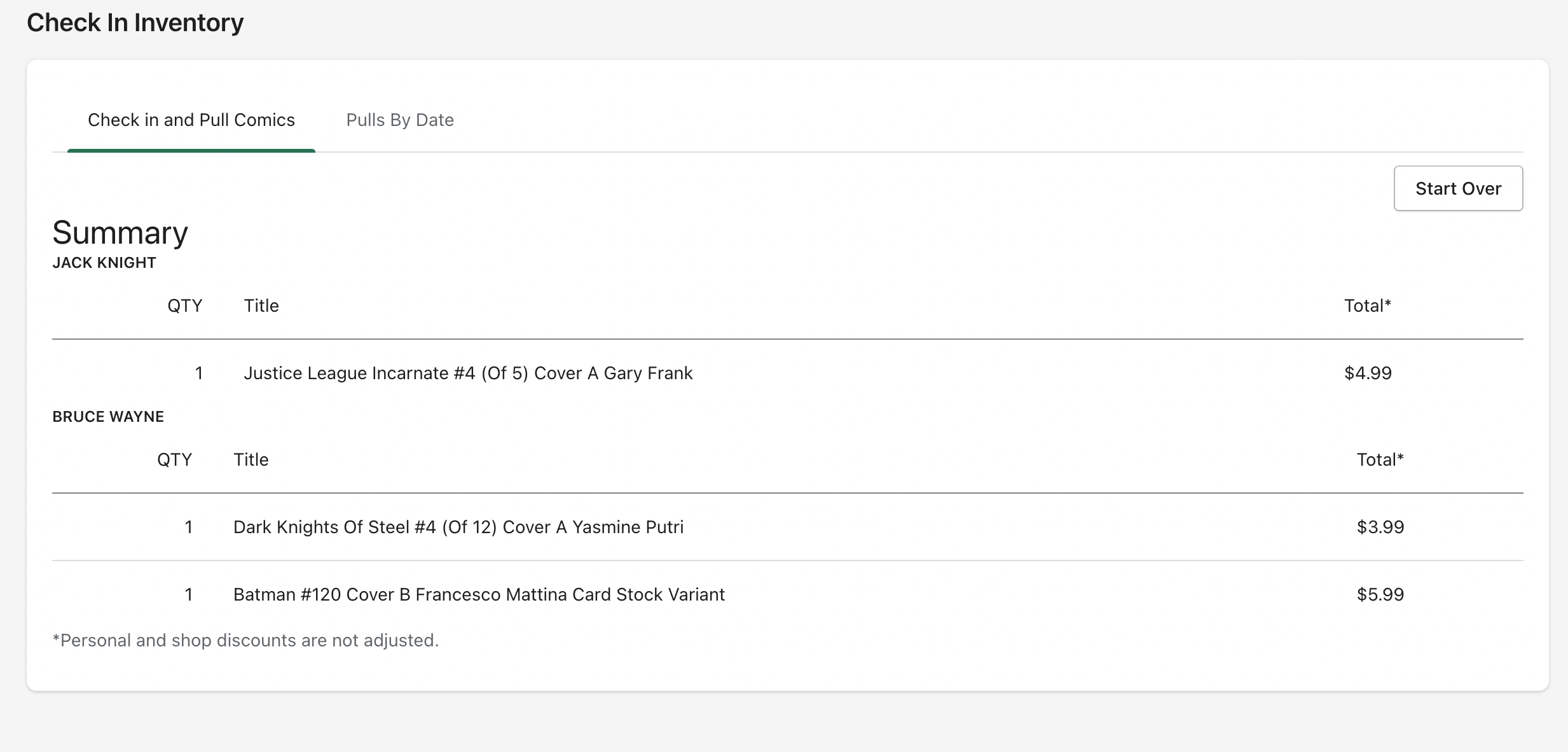Select Dark Knights Of Steel #4 title

tap(458, 527)
